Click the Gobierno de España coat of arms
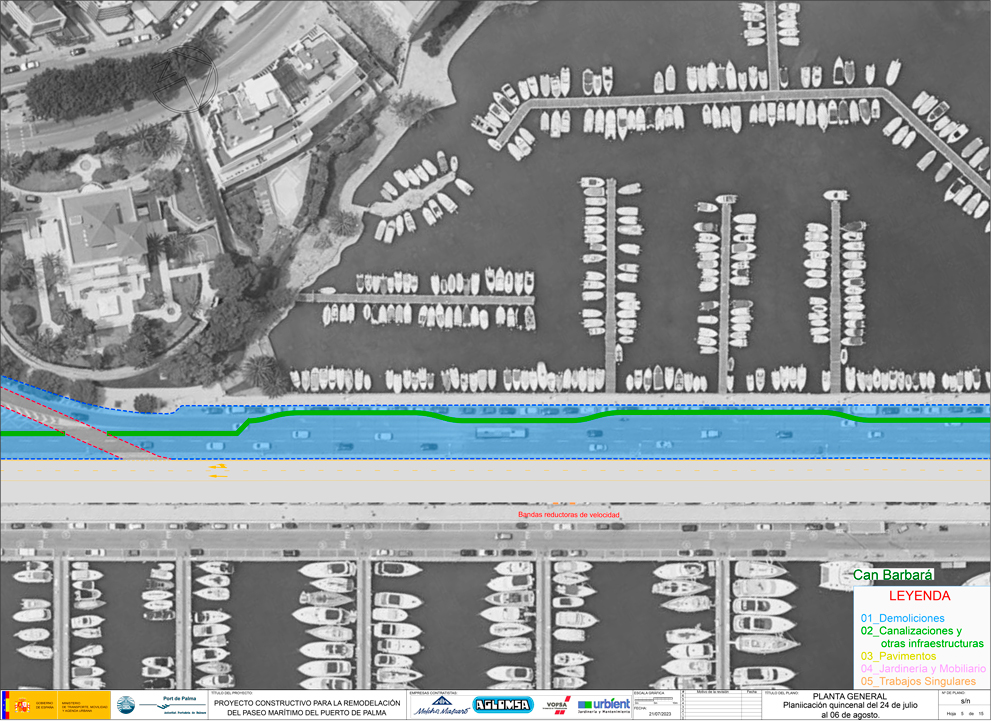 (x=23, y=705)
